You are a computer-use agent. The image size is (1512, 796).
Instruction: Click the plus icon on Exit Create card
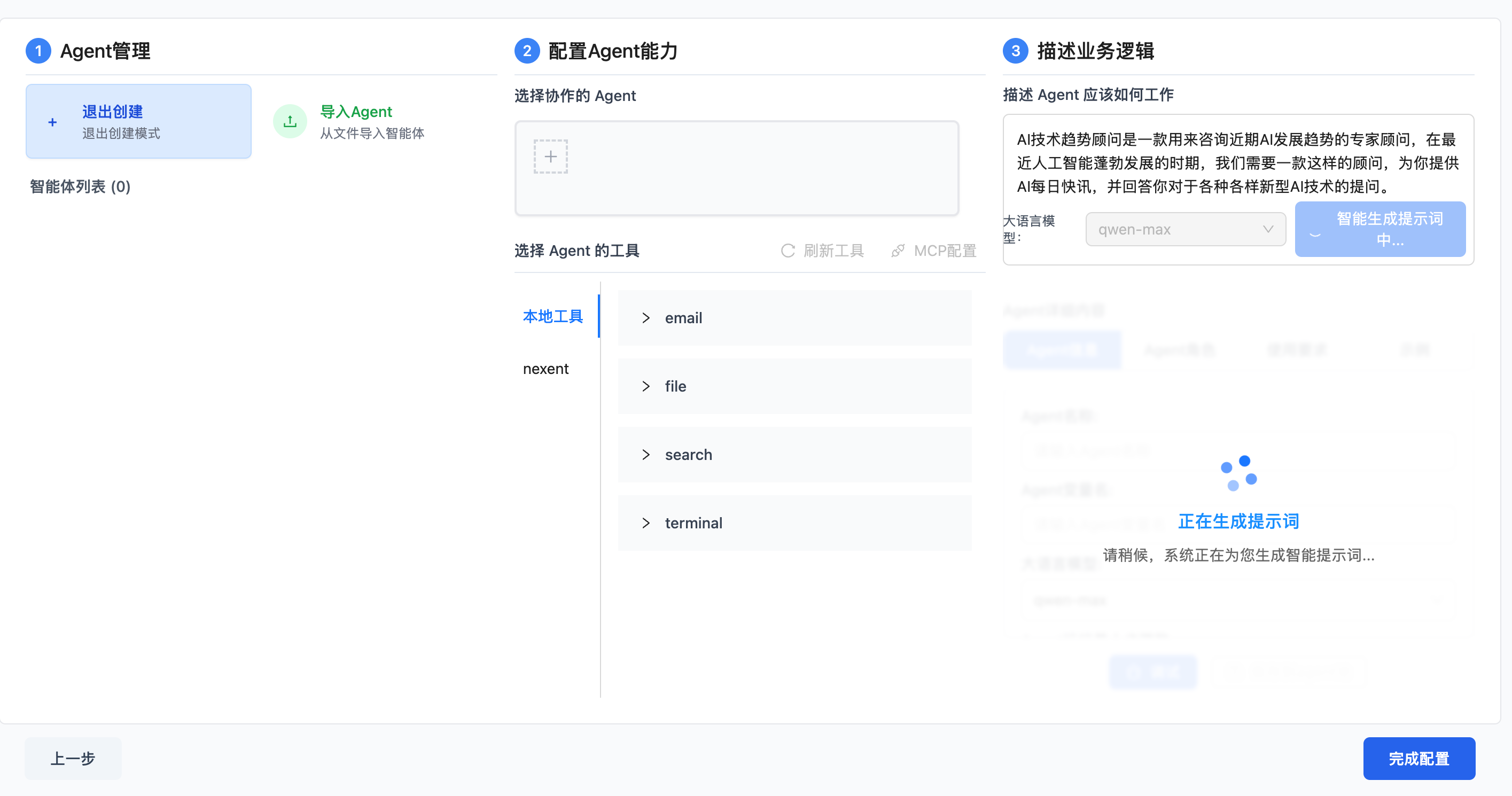click(52, 122)
